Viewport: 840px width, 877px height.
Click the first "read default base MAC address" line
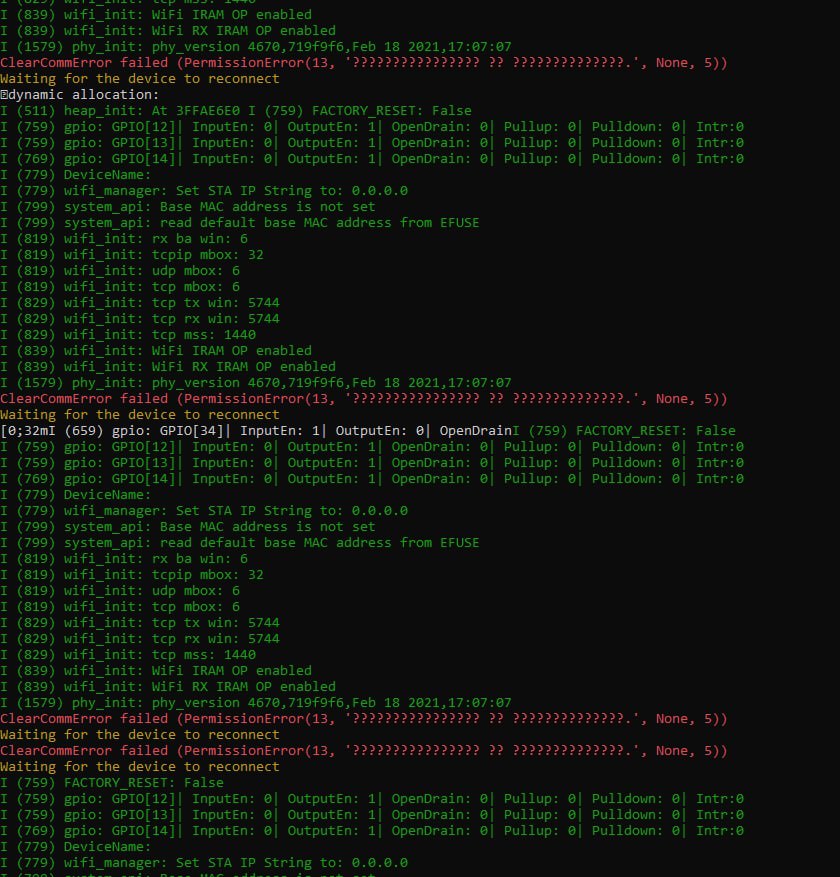click(240, 223)
